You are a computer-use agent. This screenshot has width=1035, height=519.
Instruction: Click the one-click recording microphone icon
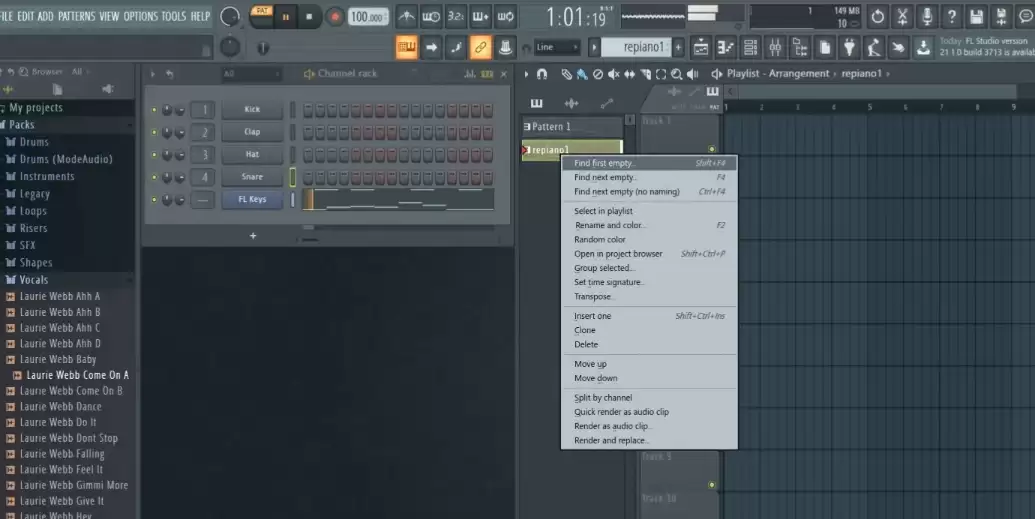[x=927, y=17]
